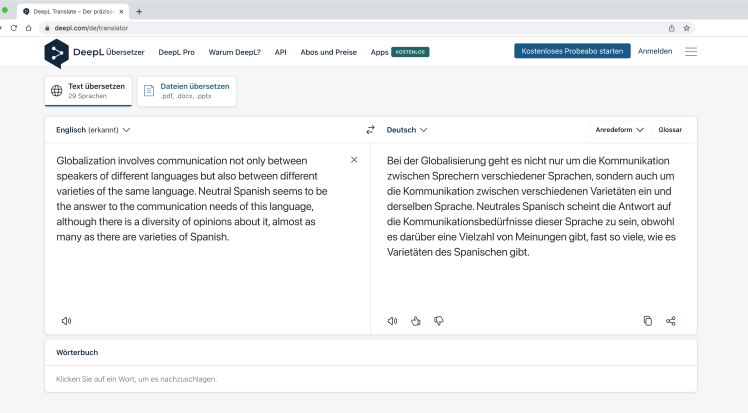Give thumbs down to the translation
748x413 pixels.
(x=438, y=321)
